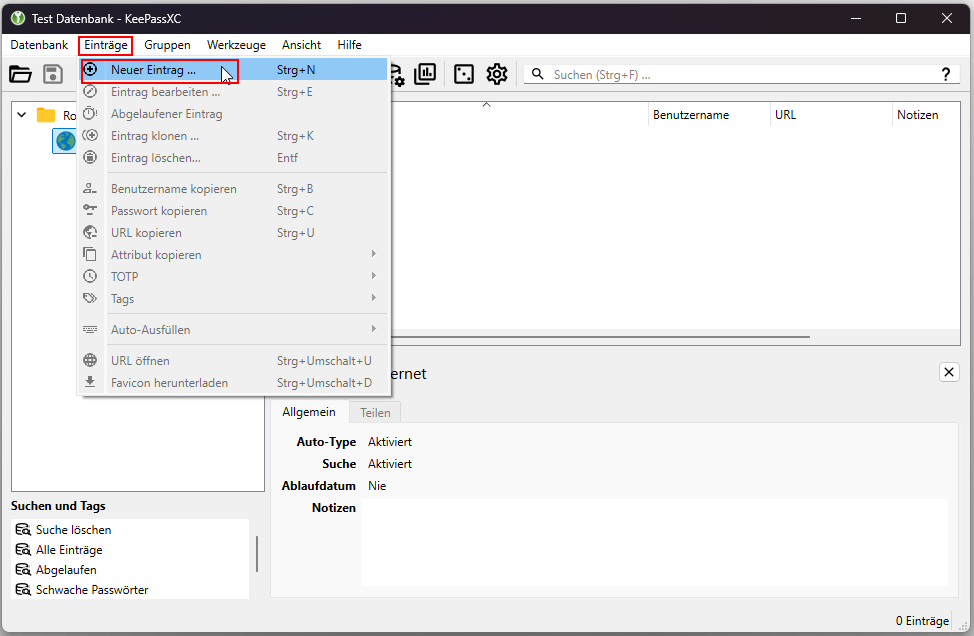Open settings gear icon in toolbar

pos(497,74)
